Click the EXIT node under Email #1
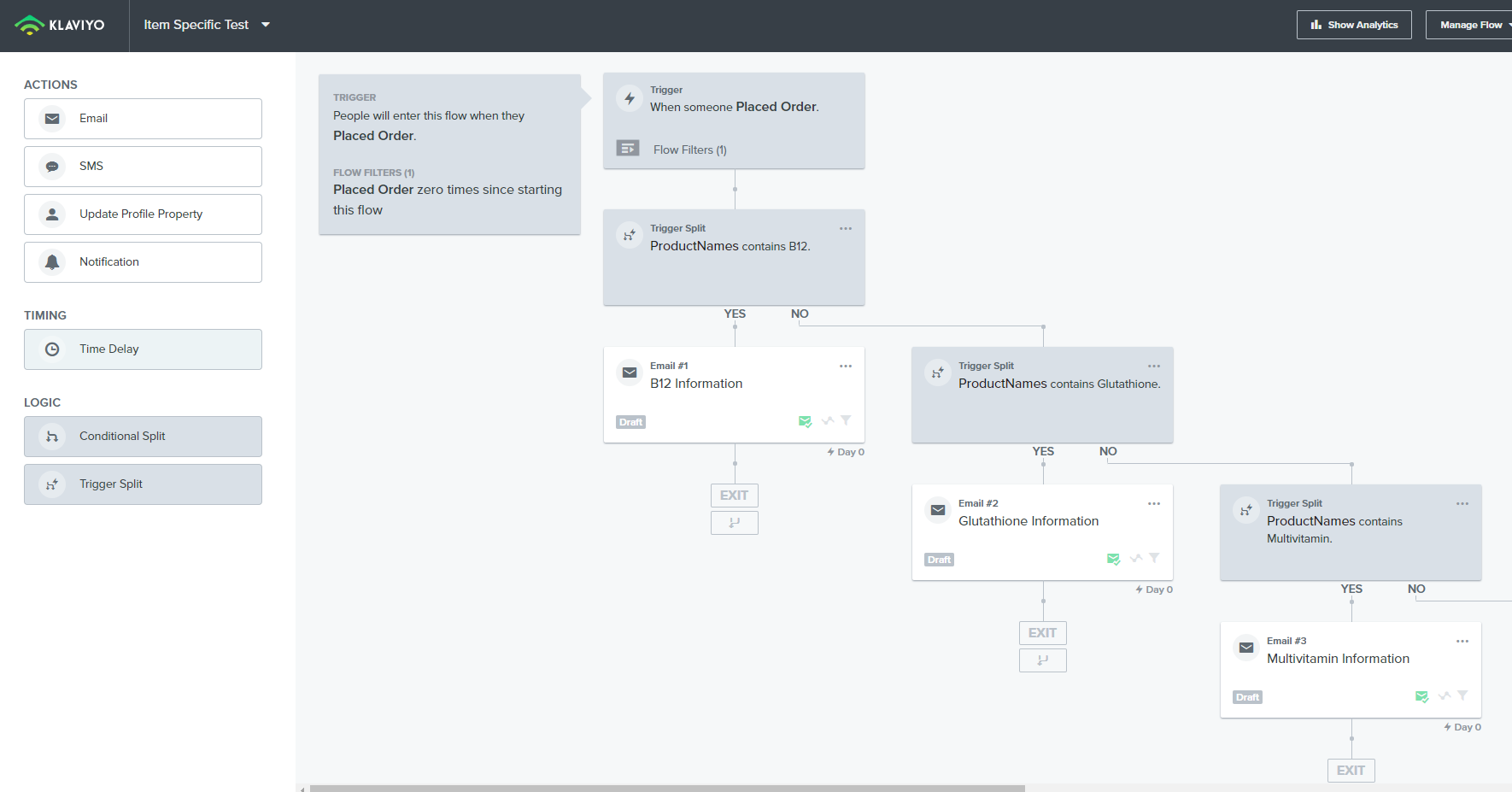The width and height of the screenshot is (1512, 792). click(x=735, y=496)
